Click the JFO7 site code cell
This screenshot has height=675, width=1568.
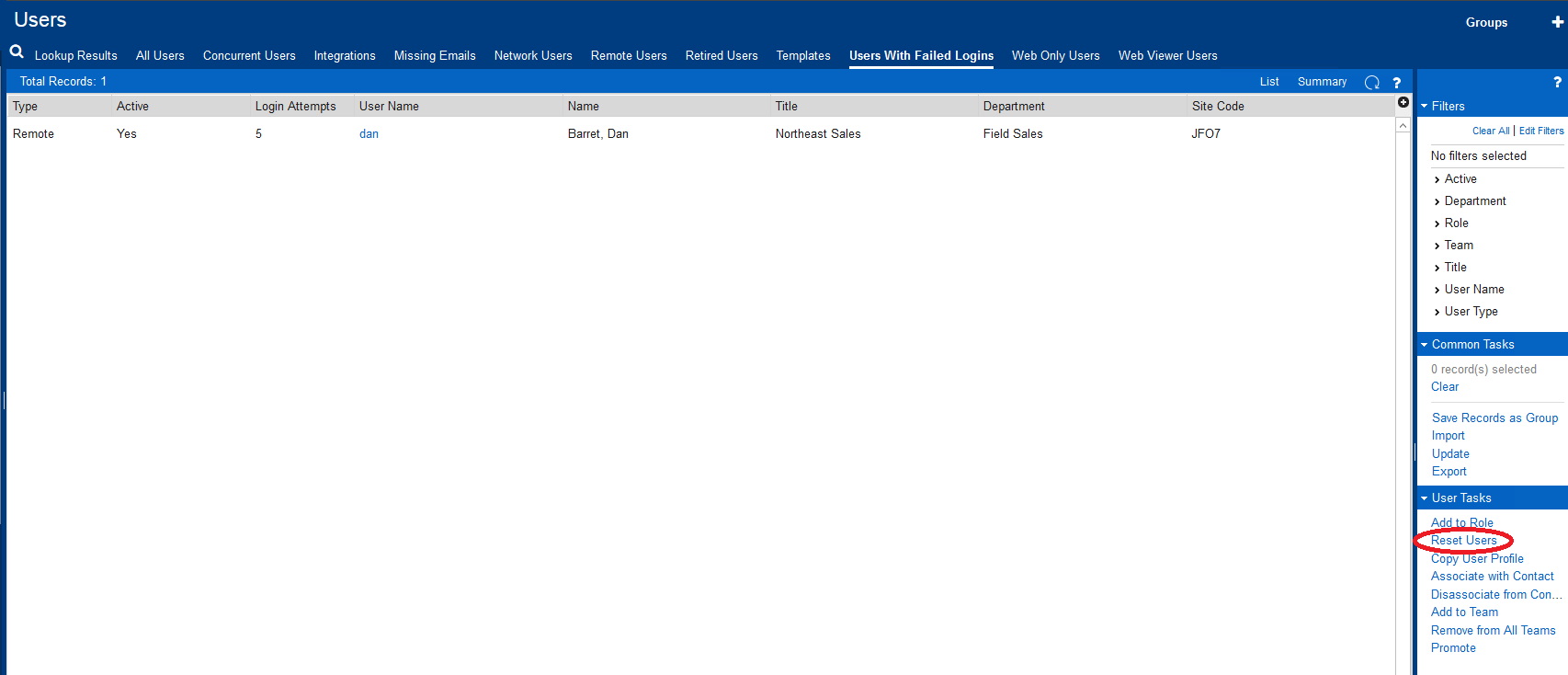pyautogui.click(x=1206, y=134)
